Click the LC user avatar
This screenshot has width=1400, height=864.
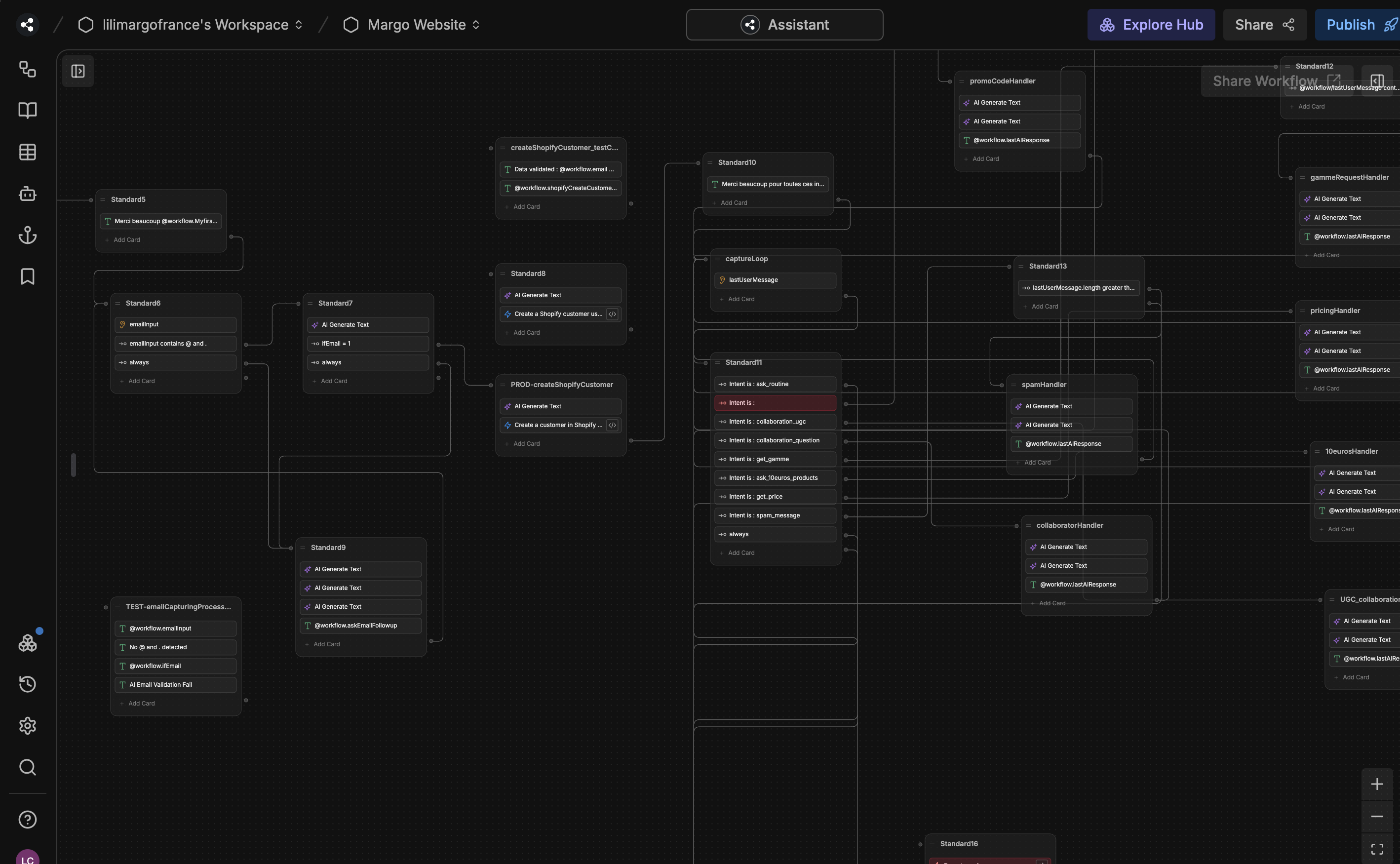point(28,857)
